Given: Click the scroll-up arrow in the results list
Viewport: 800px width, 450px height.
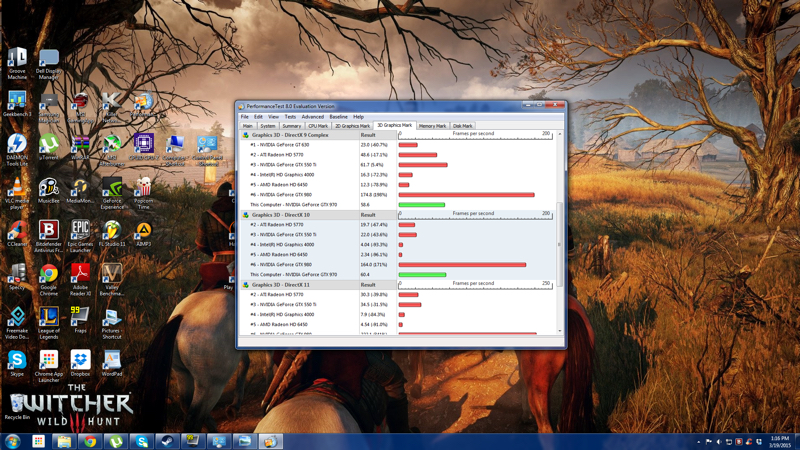Looking at the screenshot, I should pos(560,134).
